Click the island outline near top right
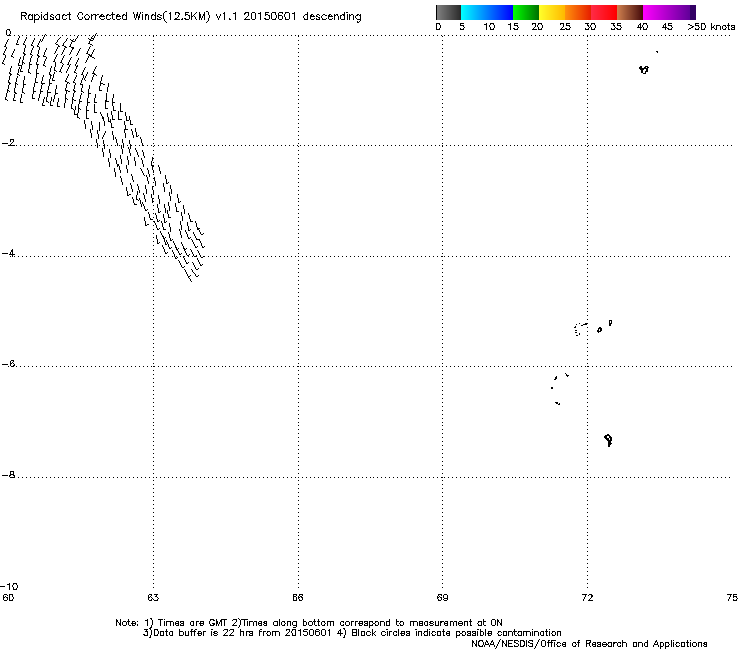This screenshot has width=740, height=650. 644,70
